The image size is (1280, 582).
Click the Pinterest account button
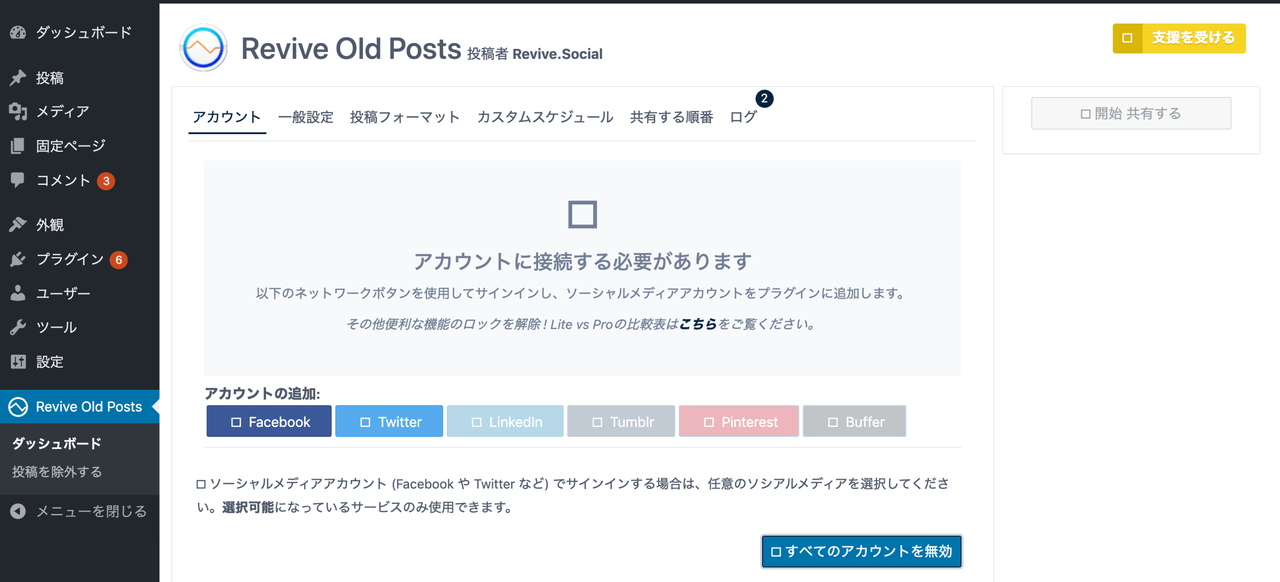pos(739,422)
